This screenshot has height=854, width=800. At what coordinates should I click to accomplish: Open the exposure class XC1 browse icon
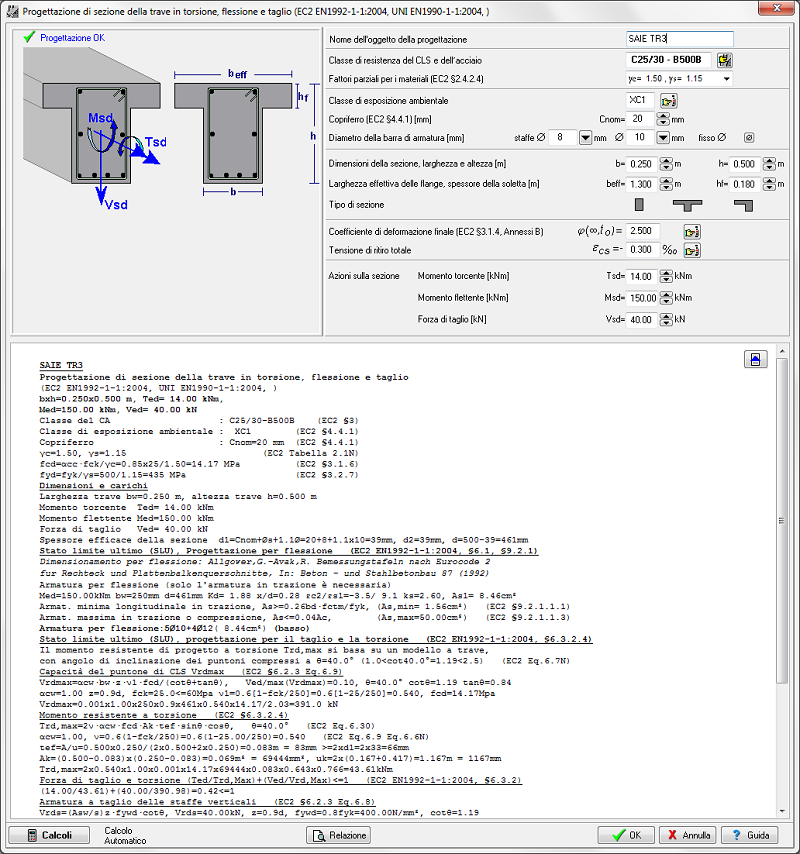click(x=669, y=101)
